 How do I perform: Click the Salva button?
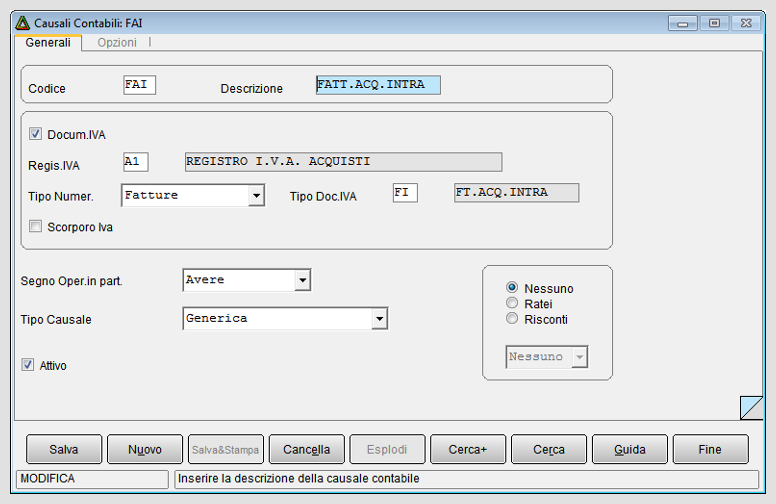(x=64, y=449)
